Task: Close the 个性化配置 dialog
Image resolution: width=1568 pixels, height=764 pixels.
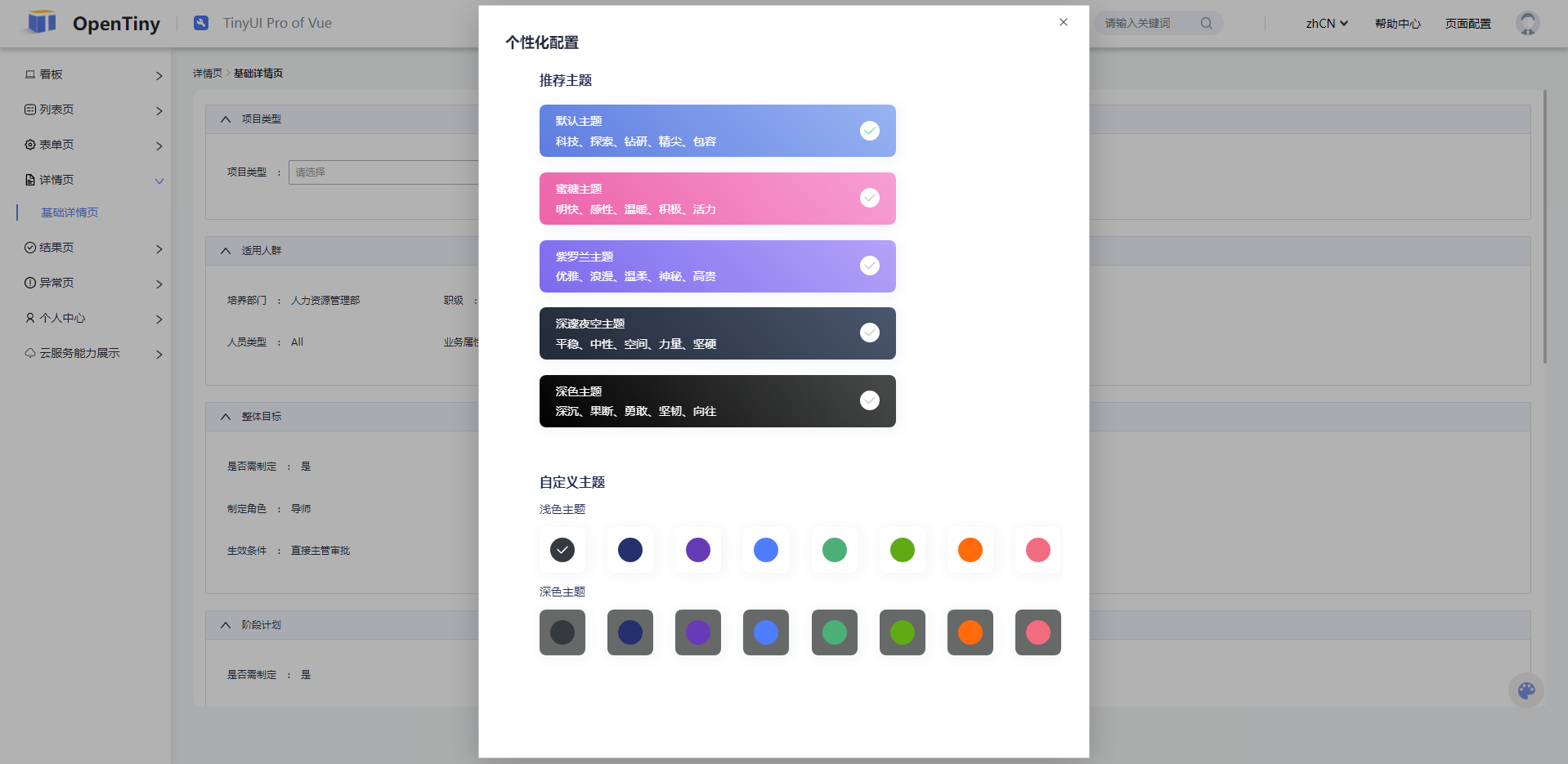Action: pyautogui.click(x=1063, y=22)
